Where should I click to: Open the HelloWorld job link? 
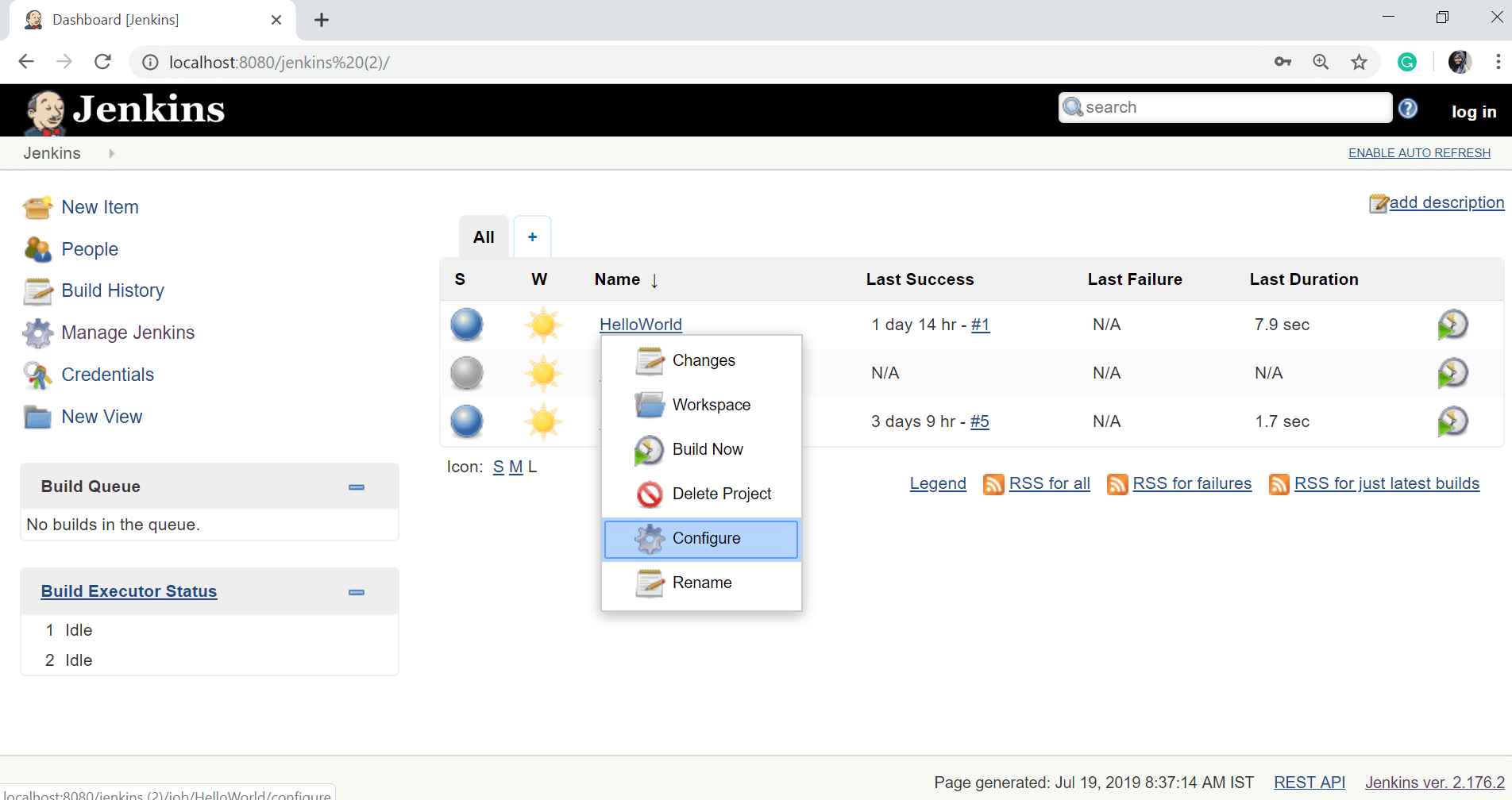(640, 325)
